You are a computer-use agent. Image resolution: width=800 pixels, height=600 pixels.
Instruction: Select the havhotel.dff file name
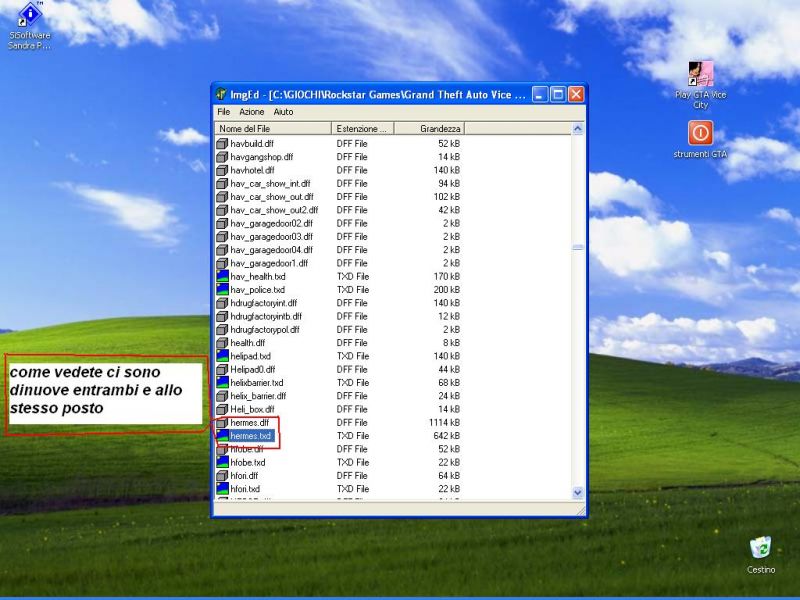[x=252, y=170]
